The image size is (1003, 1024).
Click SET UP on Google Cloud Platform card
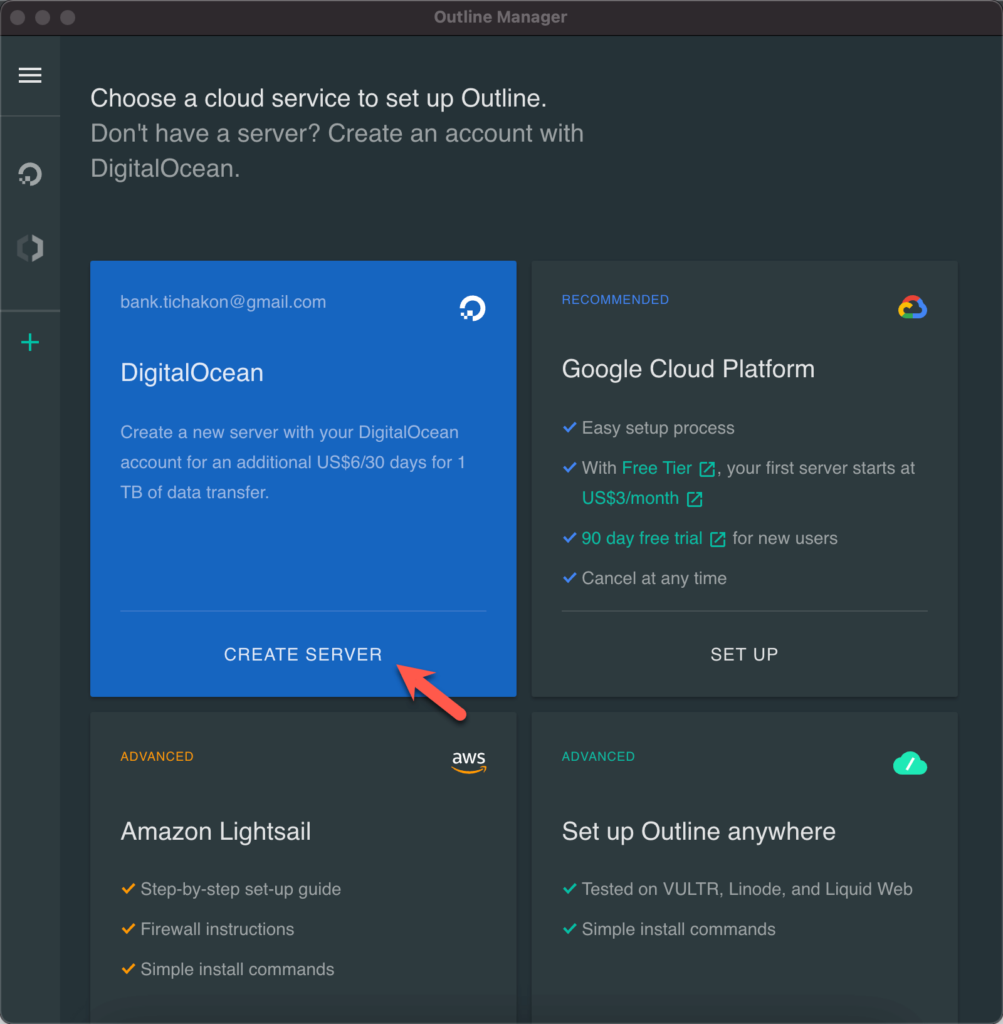tap(744, 654)
